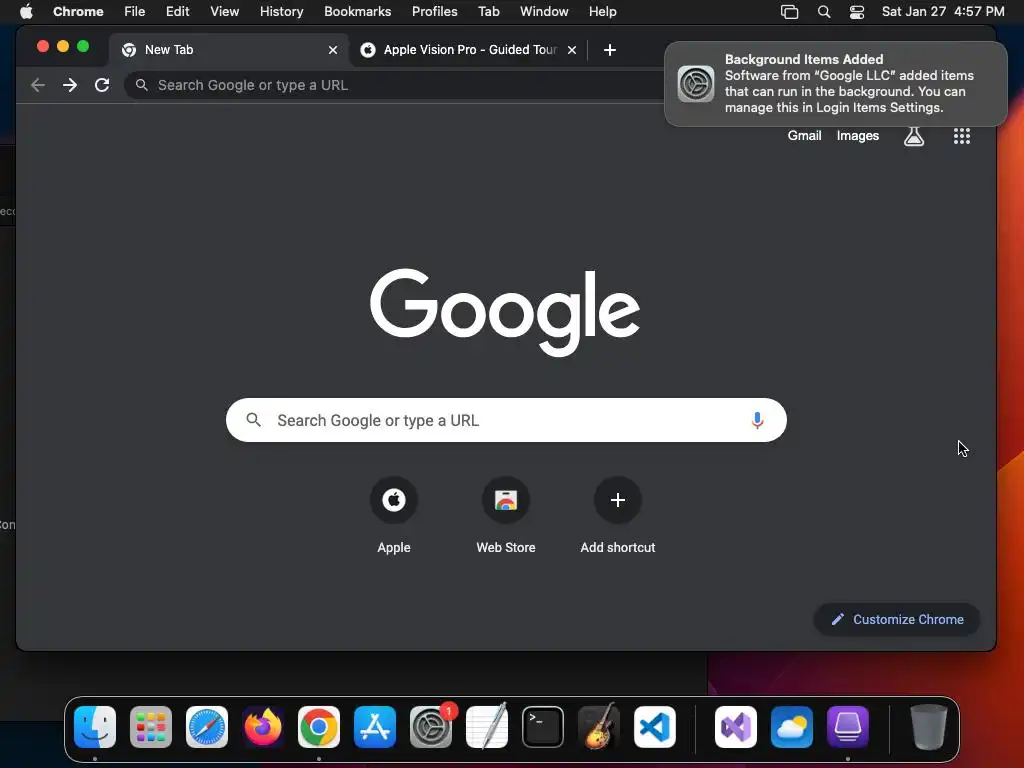Open the Profiles menu
The image size is (1024, 768).
pyautogui.click(x=434, y=11)
